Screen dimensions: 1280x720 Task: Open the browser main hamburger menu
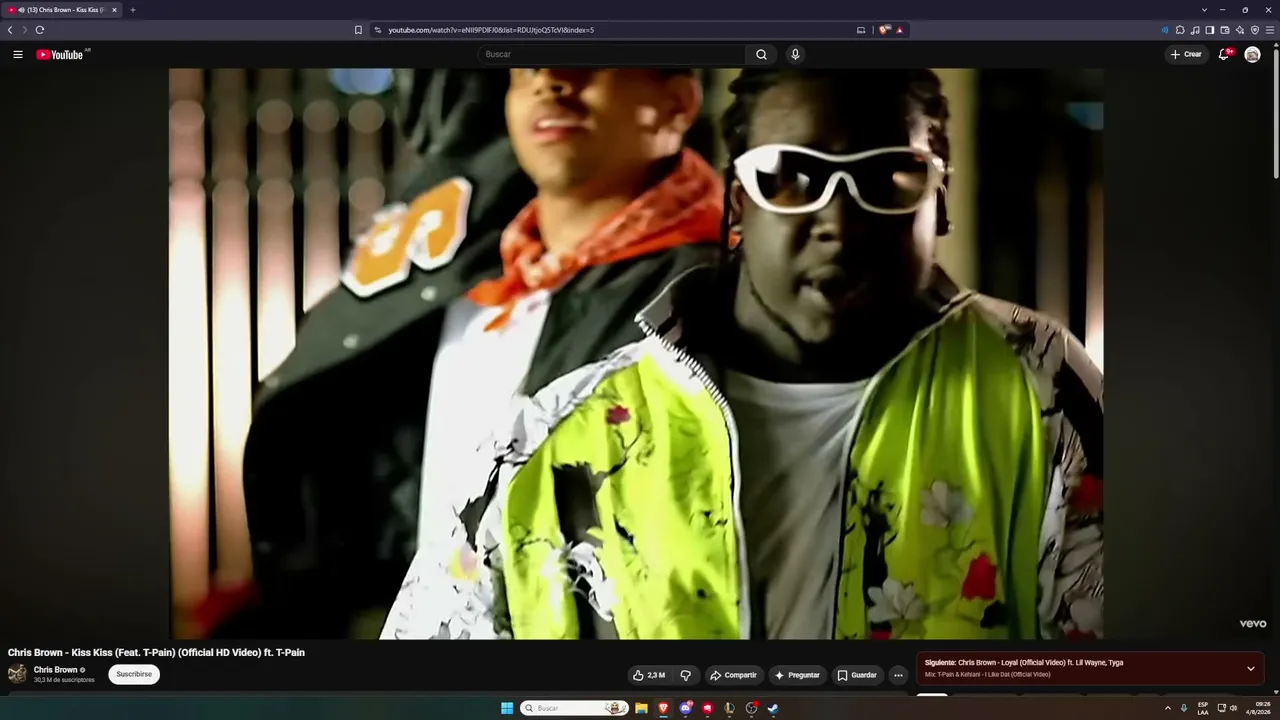(x=1270, y=30)
